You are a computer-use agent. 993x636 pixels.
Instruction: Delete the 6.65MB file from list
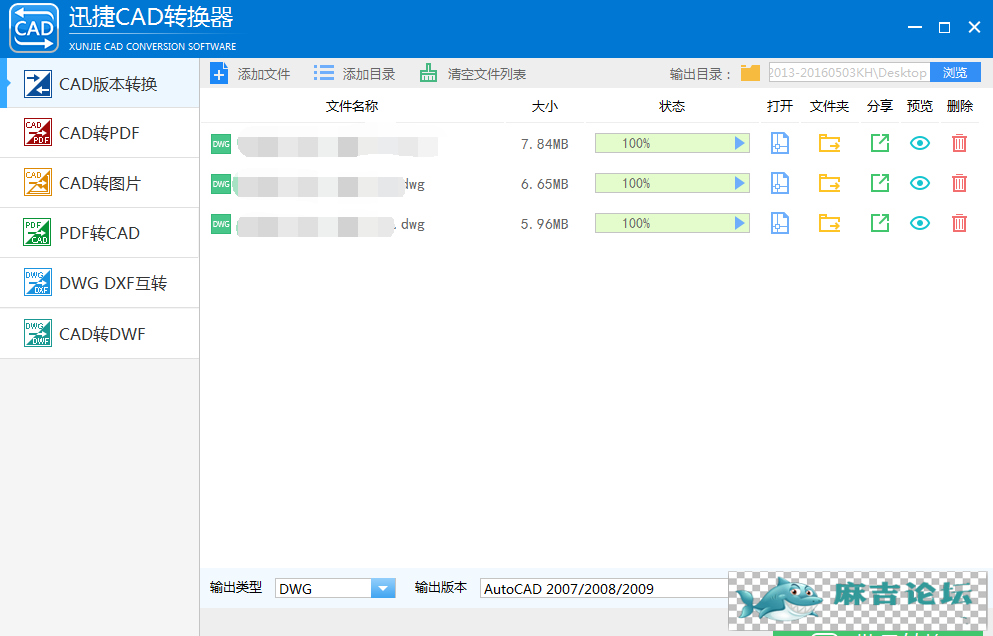[959, 184]
